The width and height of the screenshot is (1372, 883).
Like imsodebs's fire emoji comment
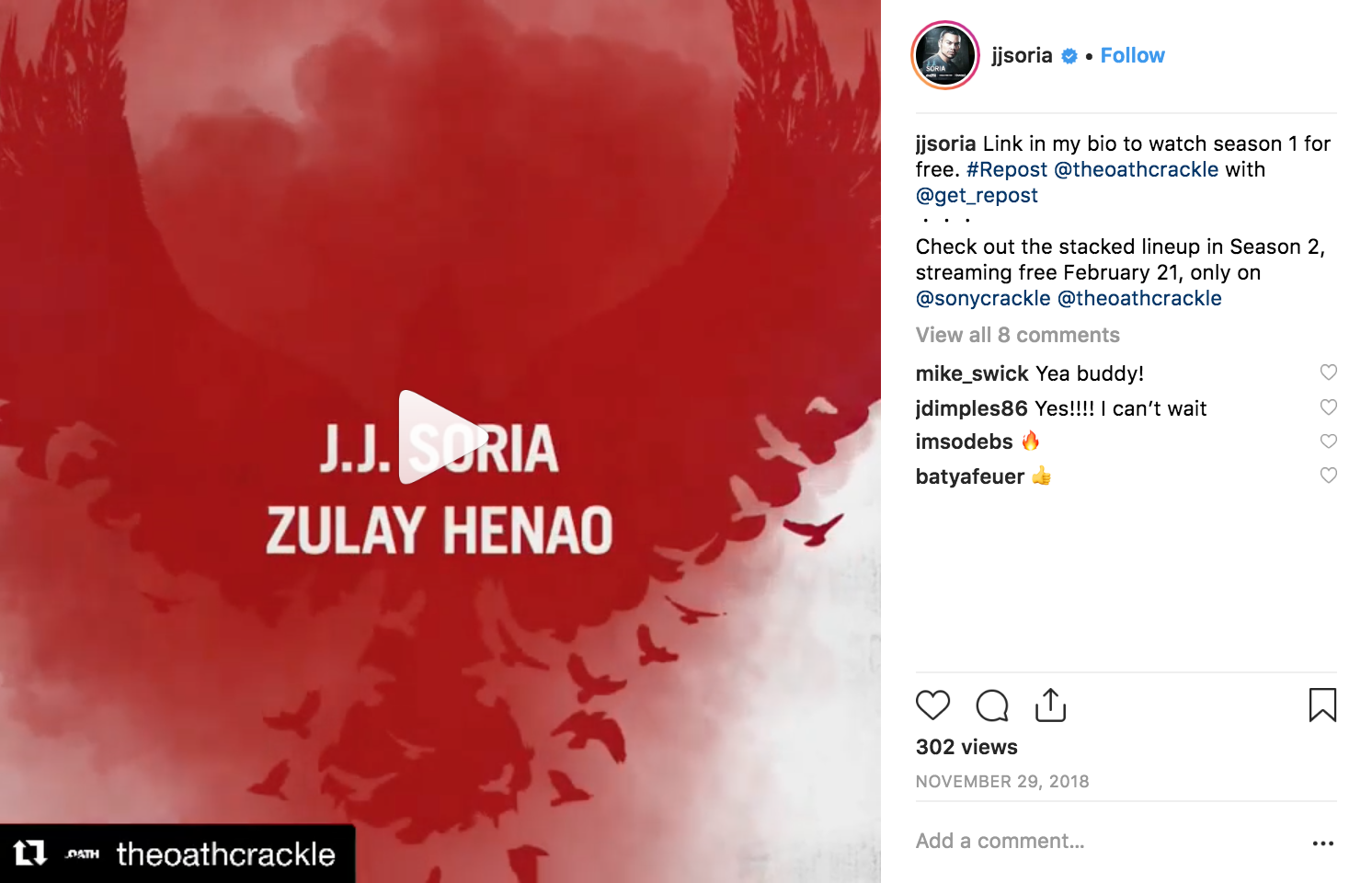1329,441
